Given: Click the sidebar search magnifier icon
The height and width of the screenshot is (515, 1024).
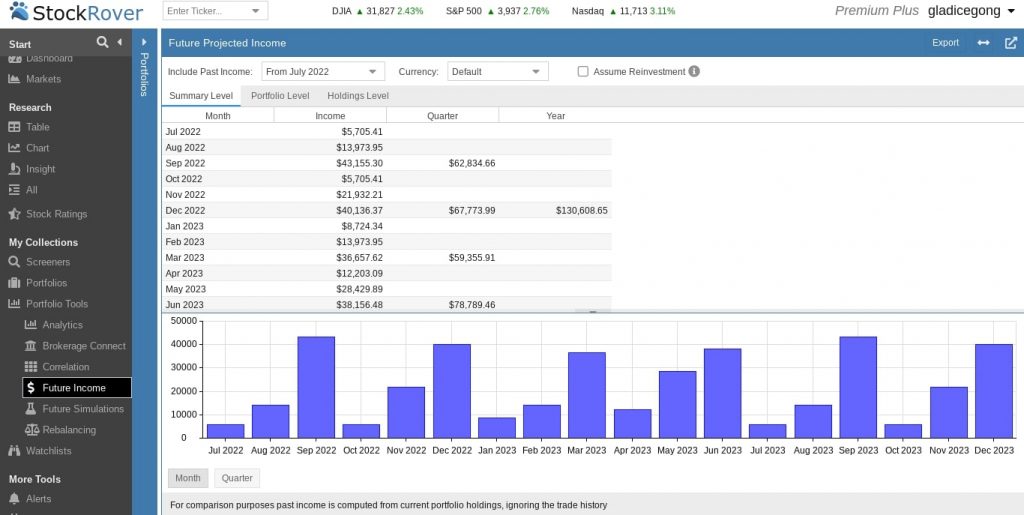Looking at the screenshot, I should tap(102, 42).
